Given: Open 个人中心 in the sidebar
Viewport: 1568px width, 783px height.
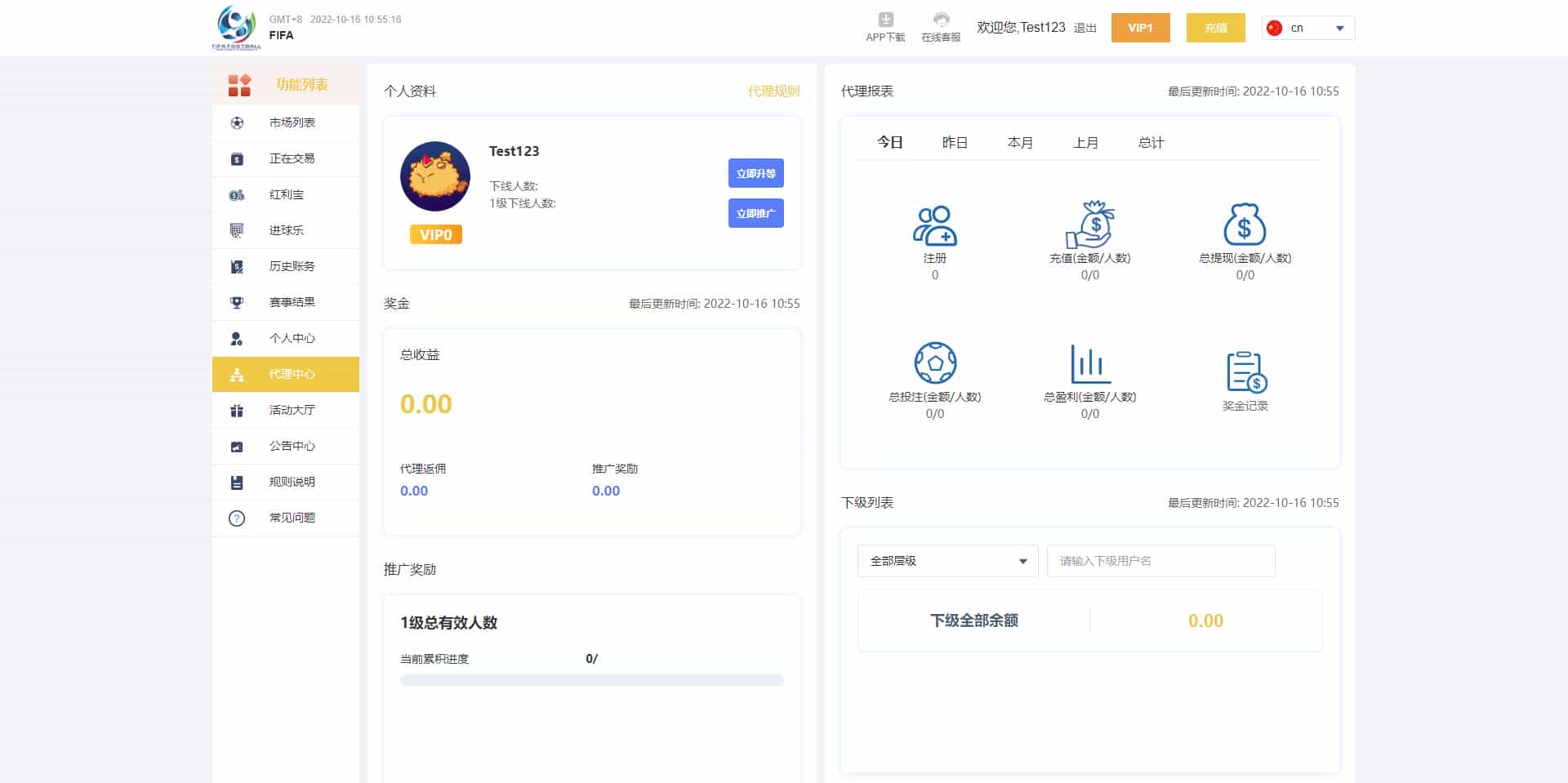Looking at the screenshot, I should 286,338.
